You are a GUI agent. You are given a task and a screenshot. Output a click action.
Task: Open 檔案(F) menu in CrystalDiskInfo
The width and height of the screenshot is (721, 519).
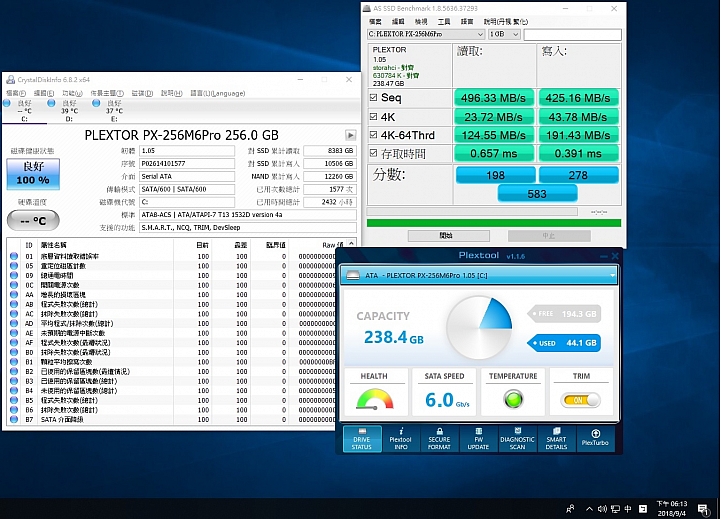(16, 93)
